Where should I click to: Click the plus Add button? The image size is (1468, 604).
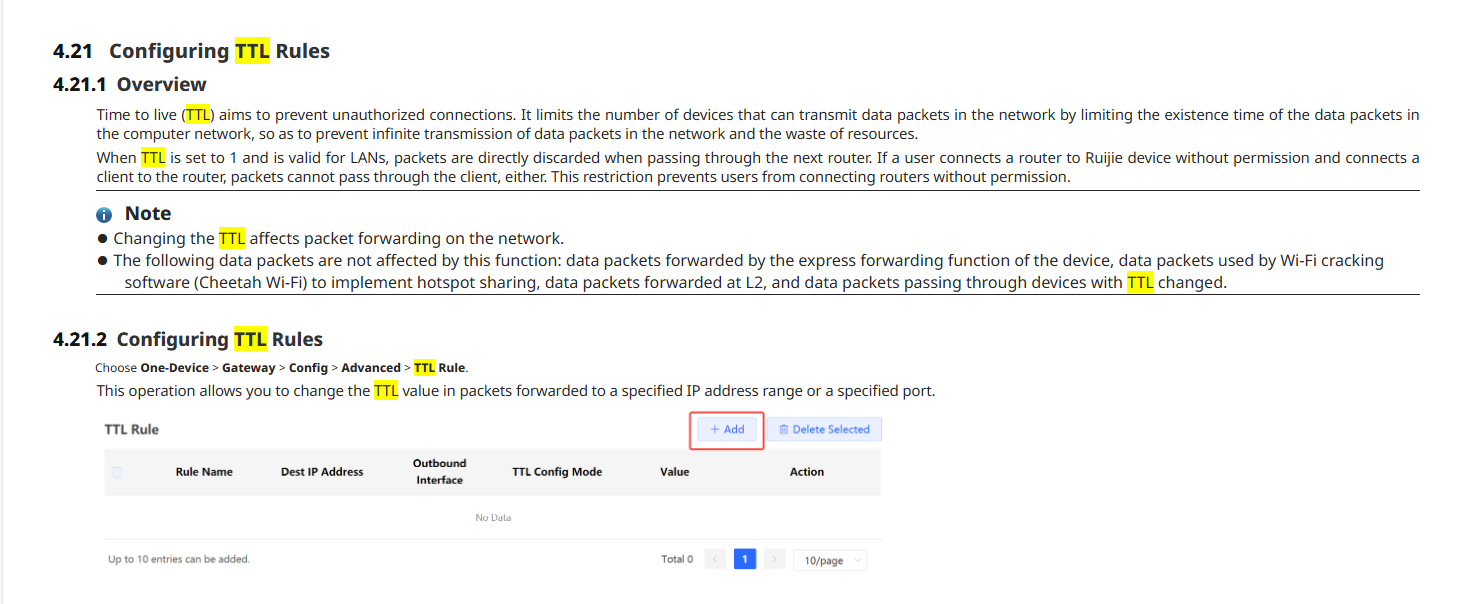727,429
